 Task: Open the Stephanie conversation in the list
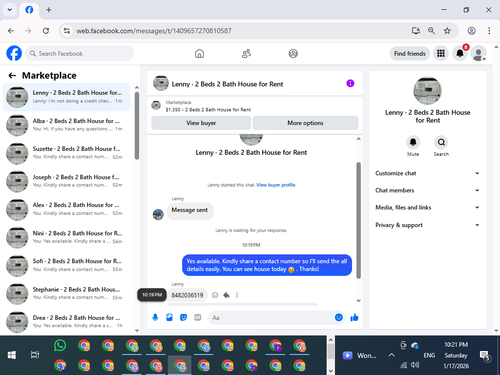pos(67,293)
